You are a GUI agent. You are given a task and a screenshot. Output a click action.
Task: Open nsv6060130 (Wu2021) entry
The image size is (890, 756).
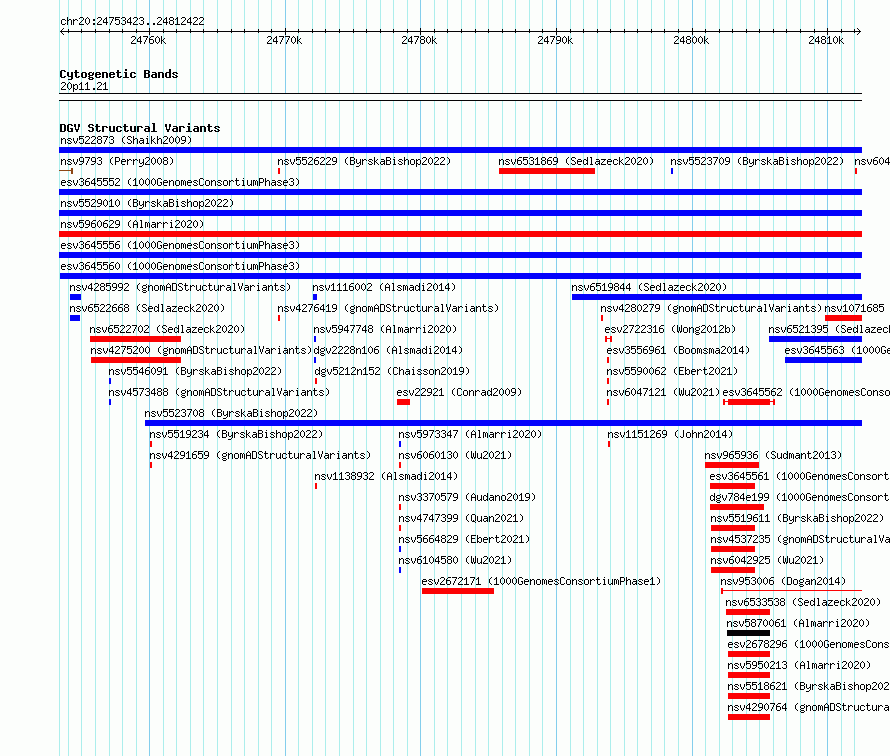click(x=455, y=455)
